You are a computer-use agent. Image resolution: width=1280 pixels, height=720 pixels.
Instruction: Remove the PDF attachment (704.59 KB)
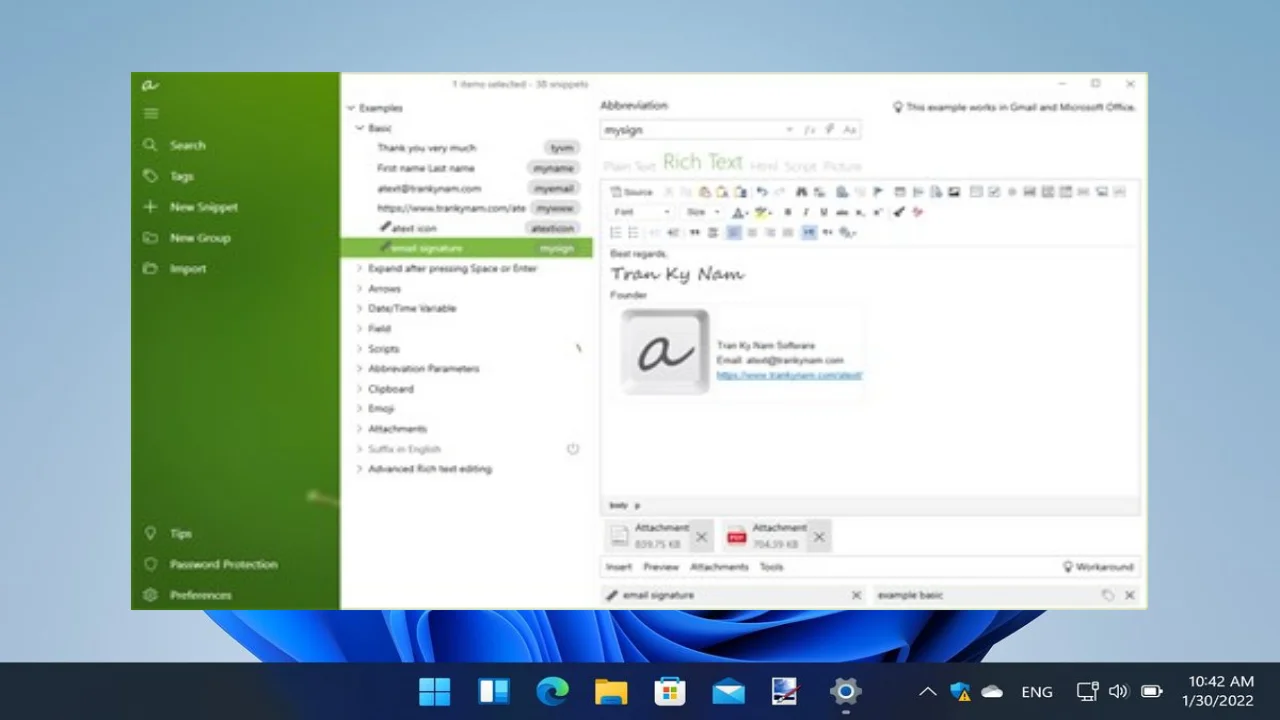tap(819, 537)
